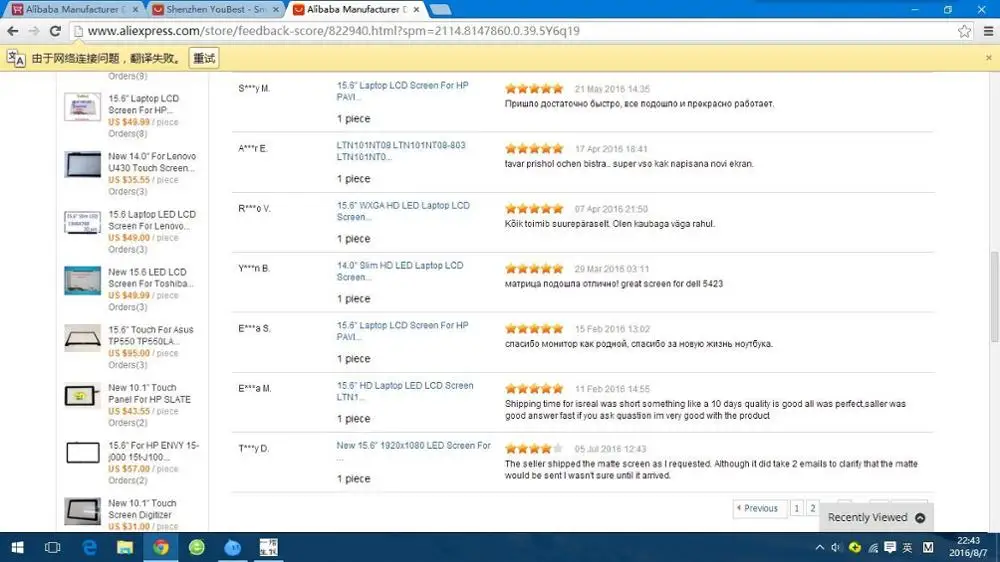This screenshot has width=1000, height=562.
Task: Open 14.0" Slim HD LED Laptop LCD link
Action: [x=400, y=271]
